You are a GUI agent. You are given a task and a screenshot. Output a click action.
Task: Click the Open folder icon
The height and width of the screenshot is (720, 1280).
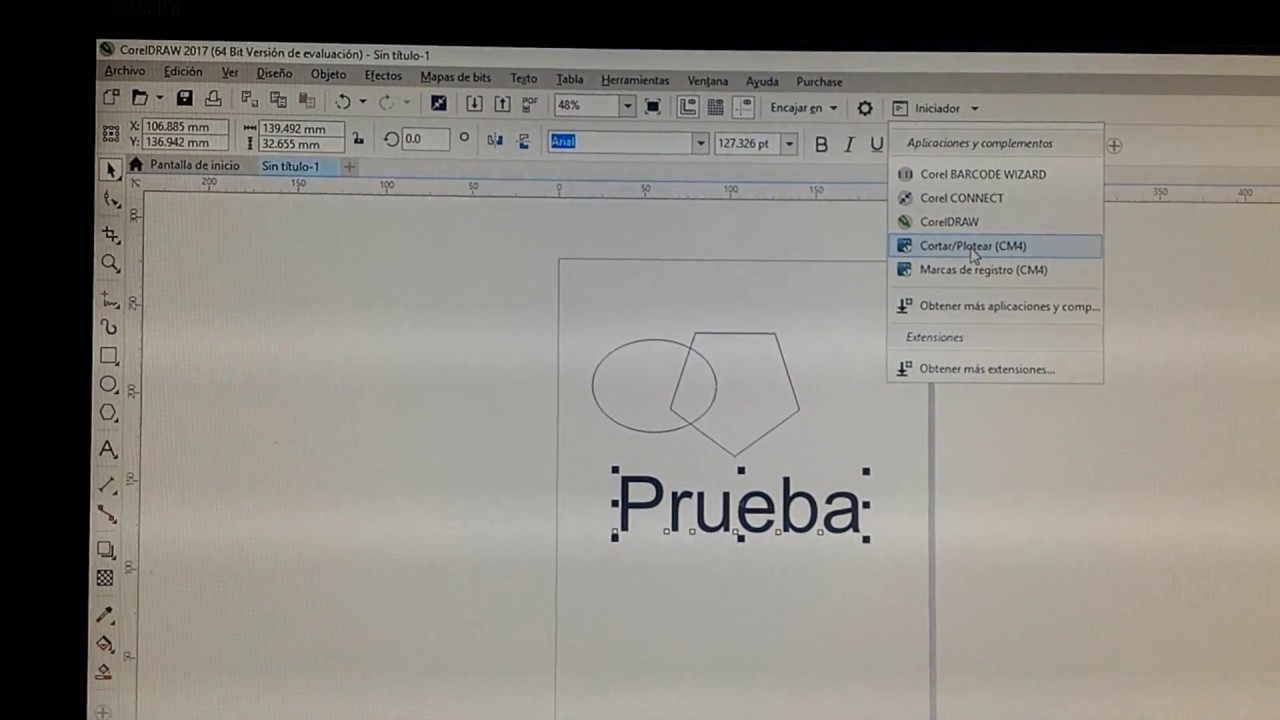tap(140, 98)
